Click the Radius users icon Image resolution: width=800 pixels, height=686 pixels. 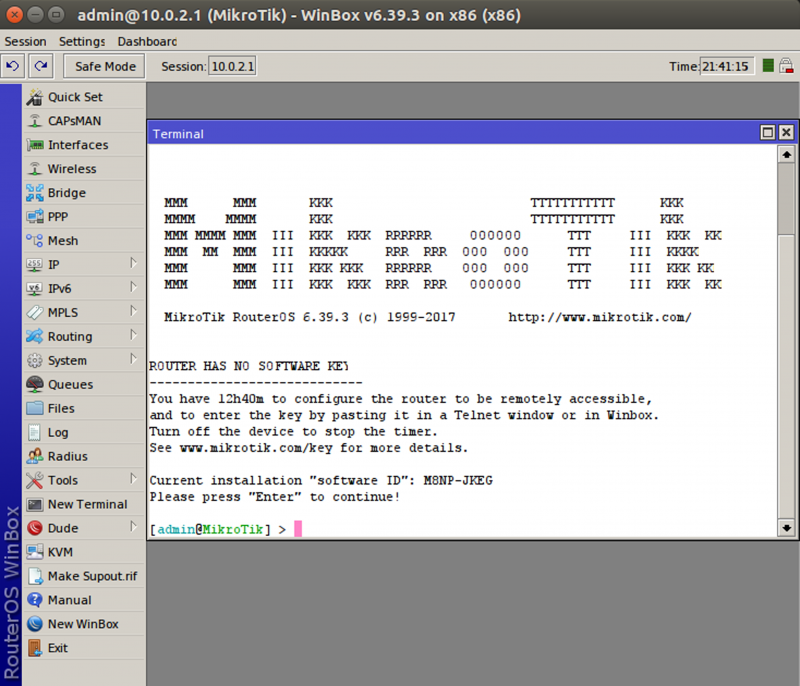click(x=35, y=456)
